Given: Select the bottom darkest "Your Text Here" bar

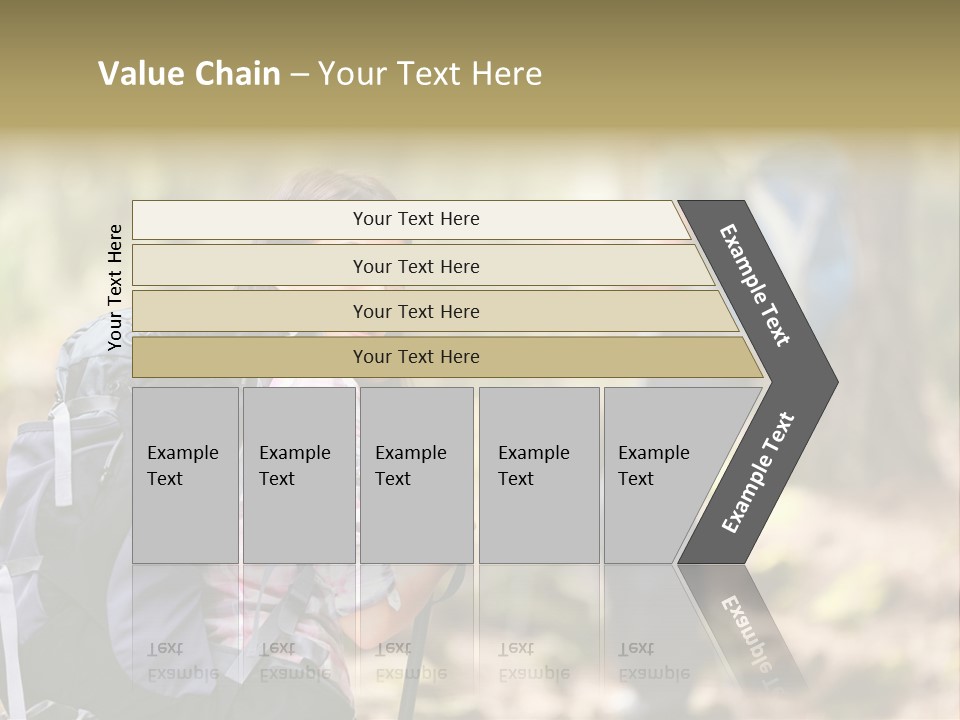Looking at the screenshot, I should click(416, 357).
